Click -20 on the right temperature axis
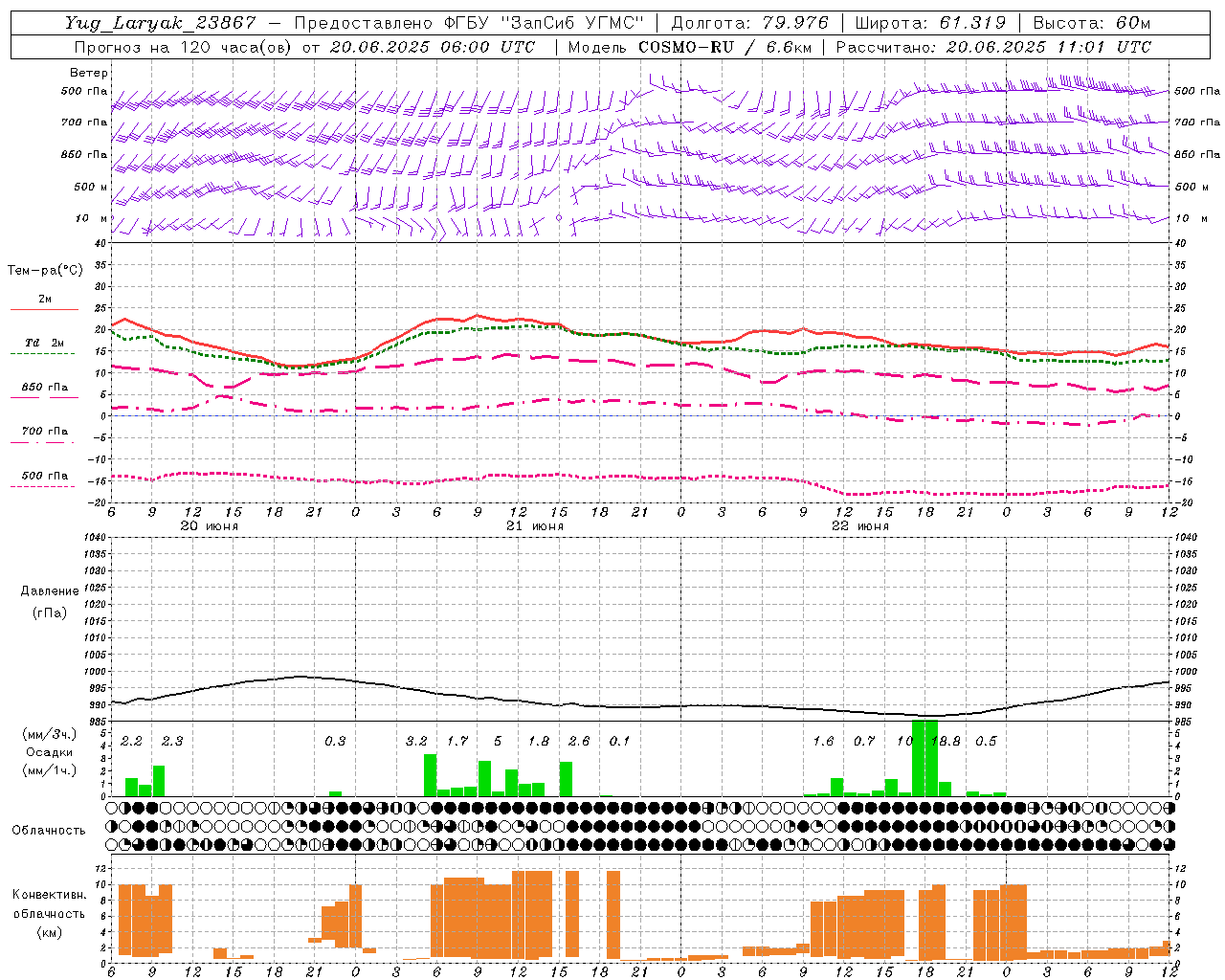Image resolution: width=1225 pixels, height=980 pixels. [1182, 502]
